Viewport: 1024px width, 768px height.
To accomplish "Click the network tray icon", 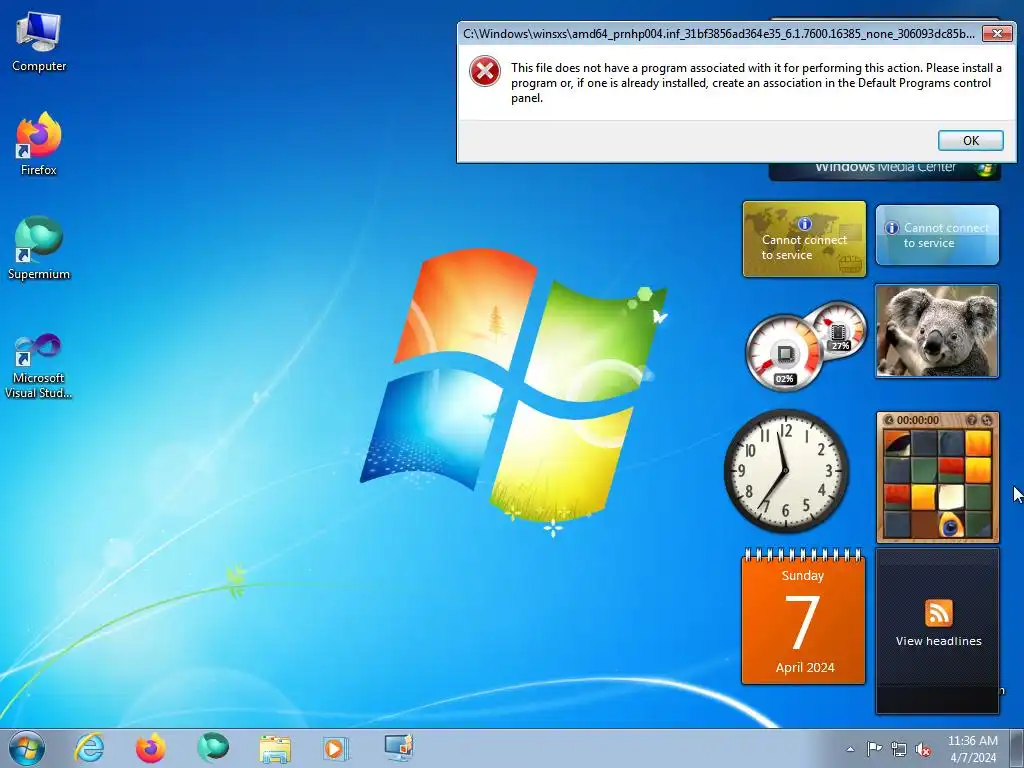I will tap(899, 749).
